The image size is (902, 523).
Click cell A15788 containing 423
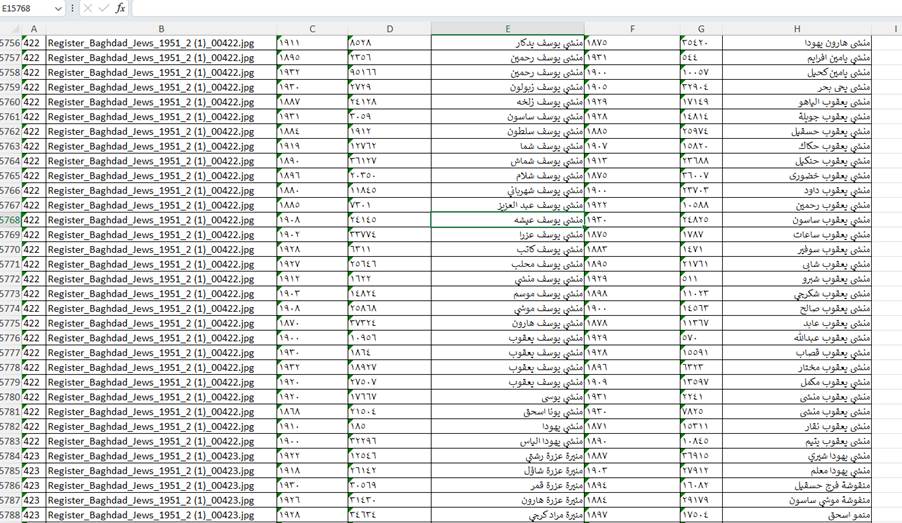[x=33, y=515]
